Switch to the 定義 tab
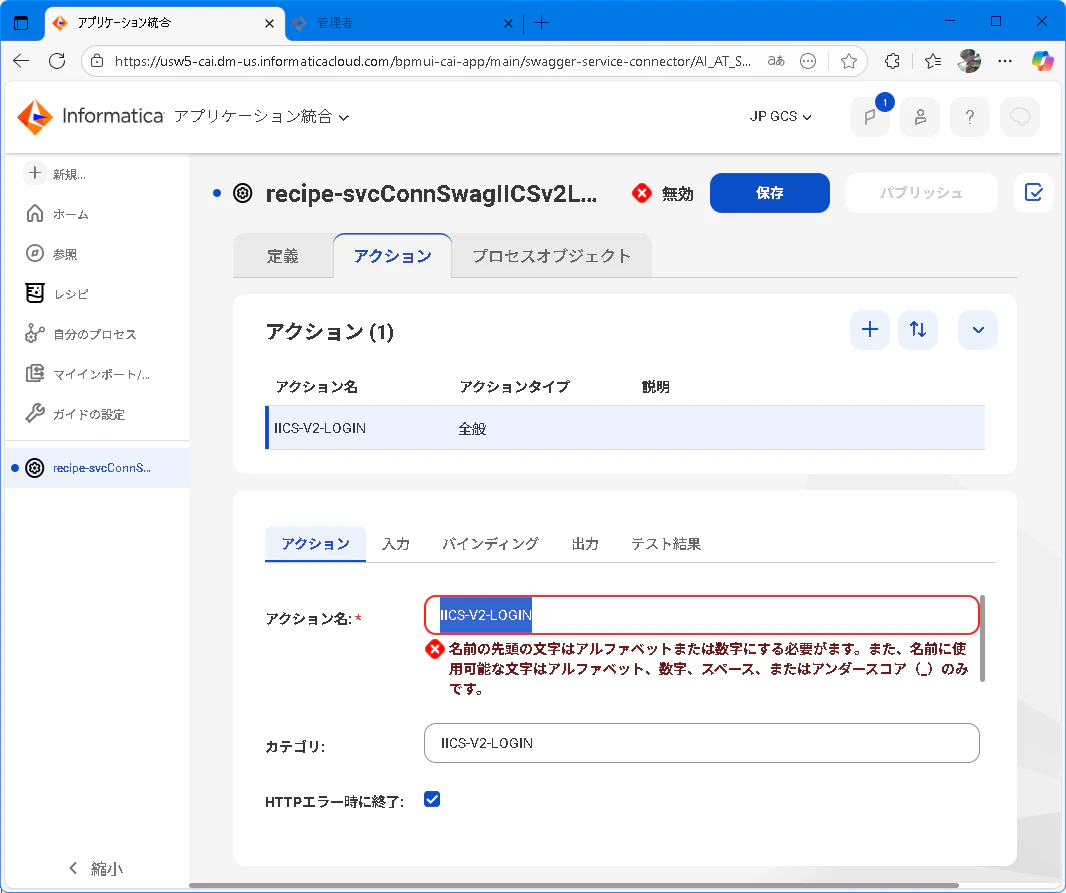This screenshot has height=893, width=1066. [x=283, y=256]
